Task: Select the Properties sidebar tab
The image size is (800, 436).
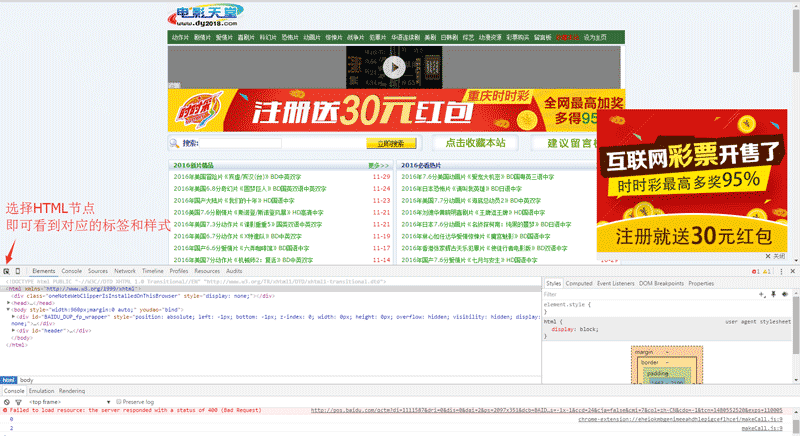Action: pos(701,284)
